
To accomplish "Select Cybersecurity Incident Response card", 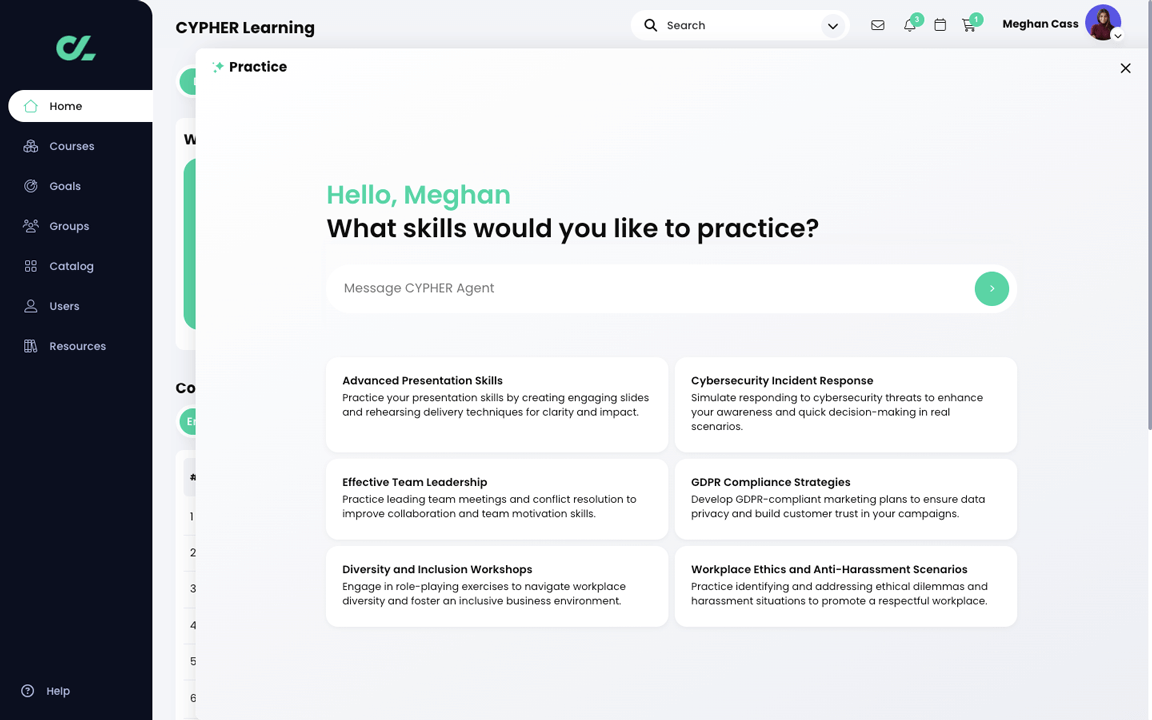I will (x=846, y=405).
